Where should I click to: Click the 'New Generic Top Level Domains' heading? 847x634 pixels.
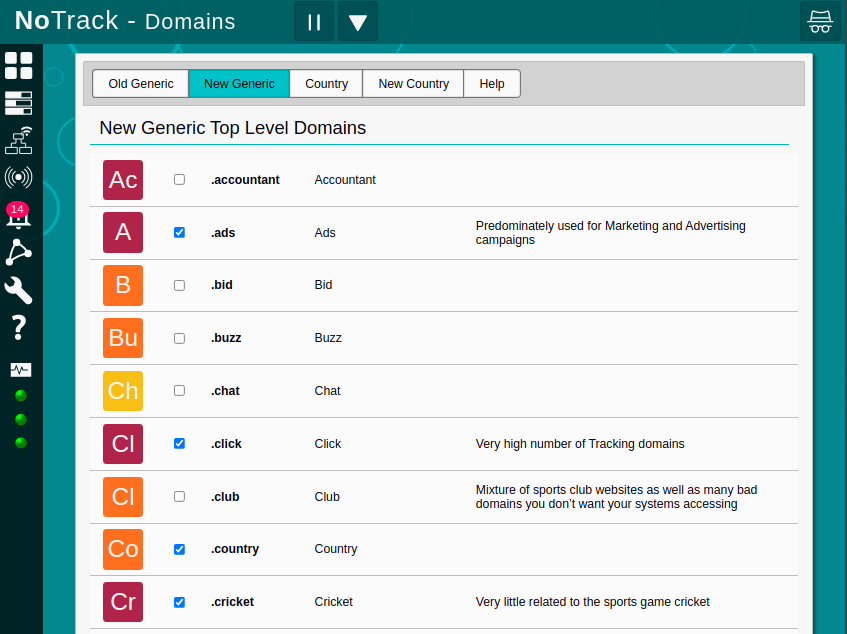point(233,128)
